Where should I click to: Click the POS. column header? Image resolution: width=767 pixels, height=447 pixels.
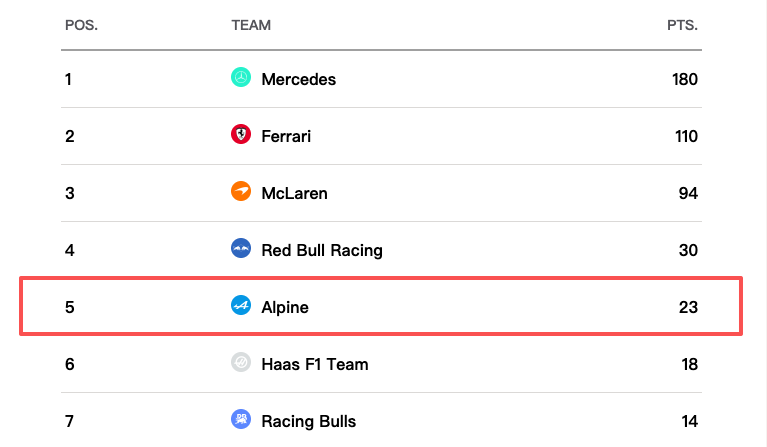[x=81, y=25]
